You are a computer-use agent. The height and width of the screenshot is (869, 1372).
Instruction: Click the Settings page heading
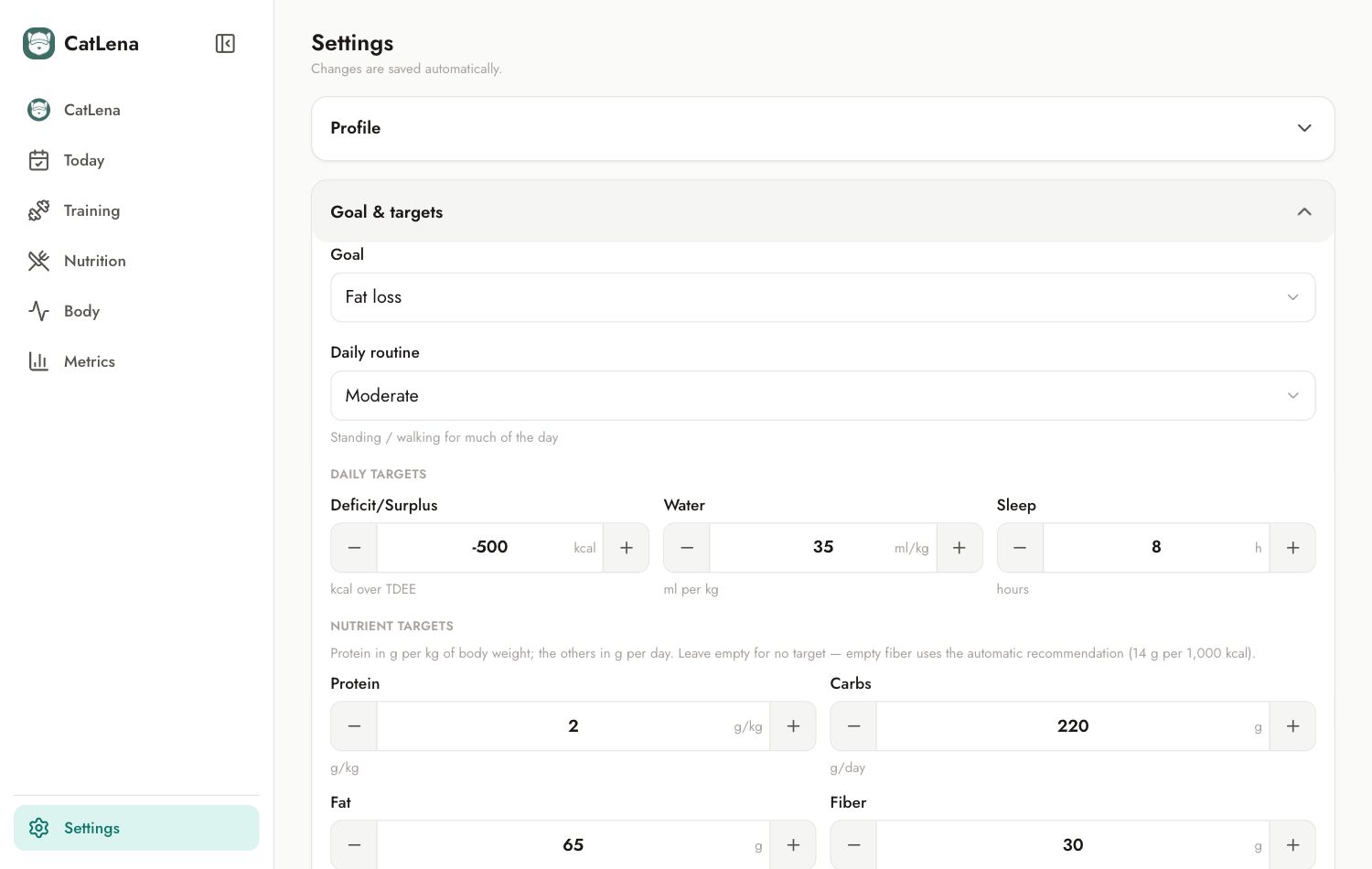pyautogui.click(x=352, y=43)
